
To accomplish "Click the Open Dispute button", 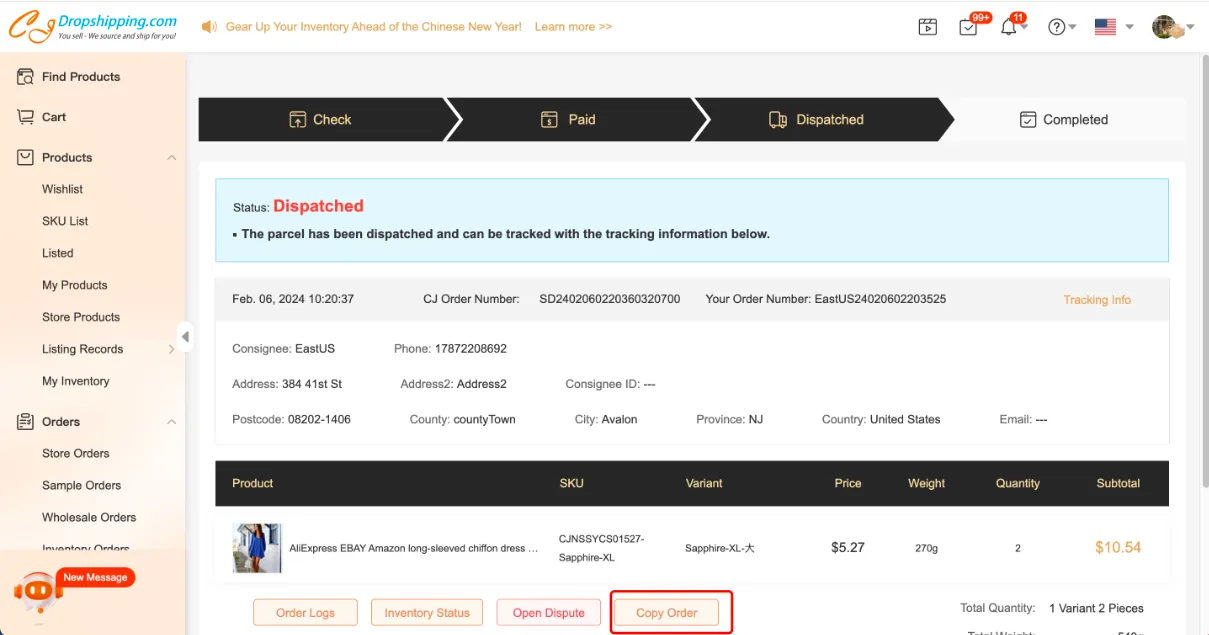I will click(x=549, y=613).
